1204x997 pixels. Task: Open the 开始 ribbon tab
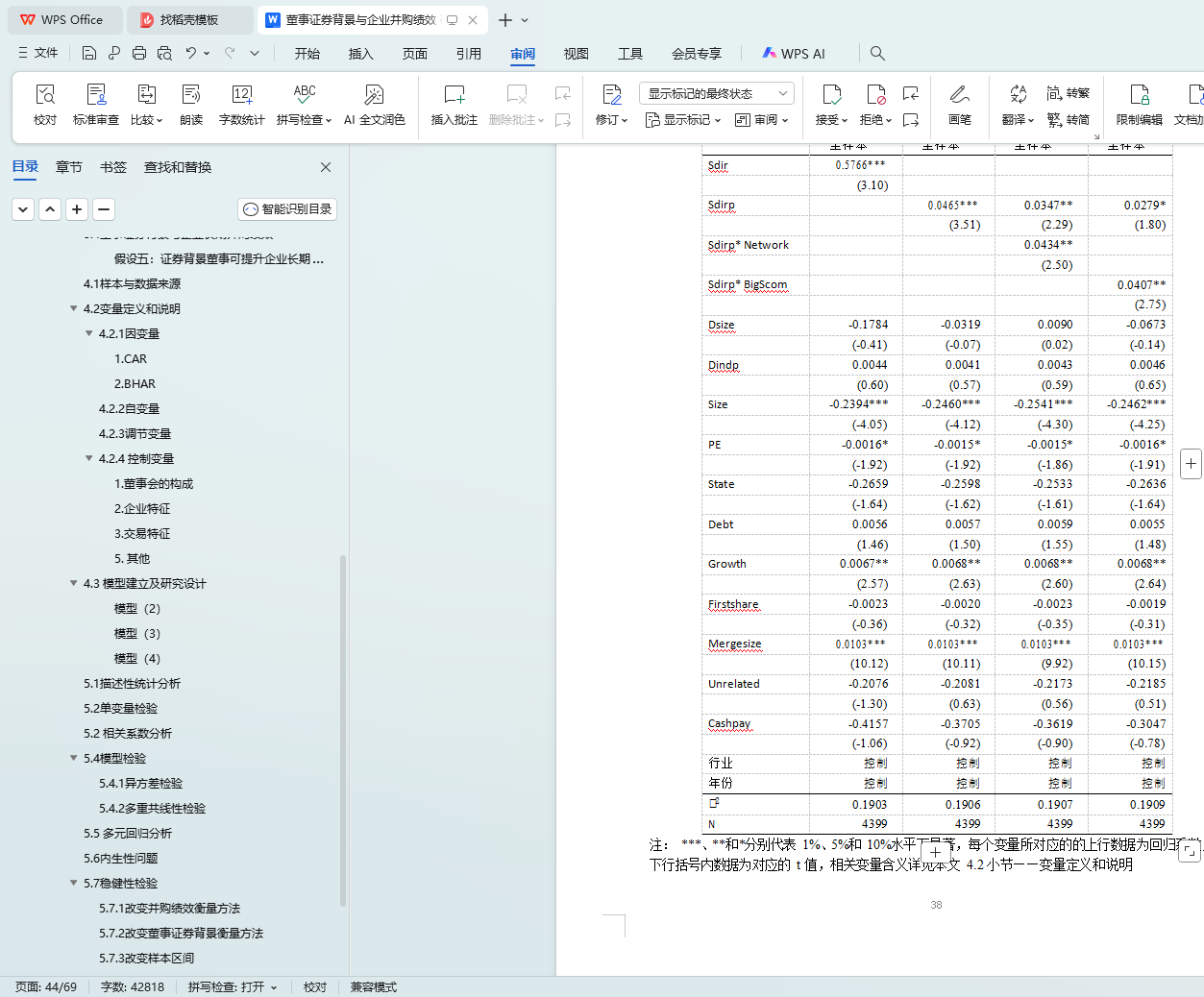point(307,54)
